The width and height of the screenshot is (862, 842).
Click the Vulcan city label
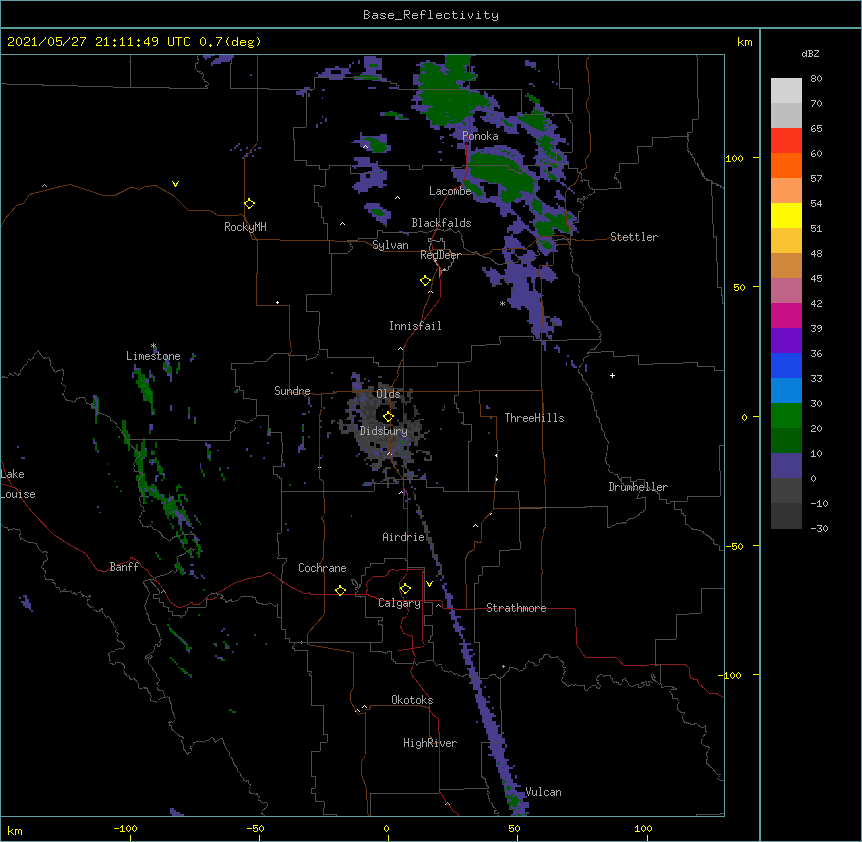(x=543, y=792)
